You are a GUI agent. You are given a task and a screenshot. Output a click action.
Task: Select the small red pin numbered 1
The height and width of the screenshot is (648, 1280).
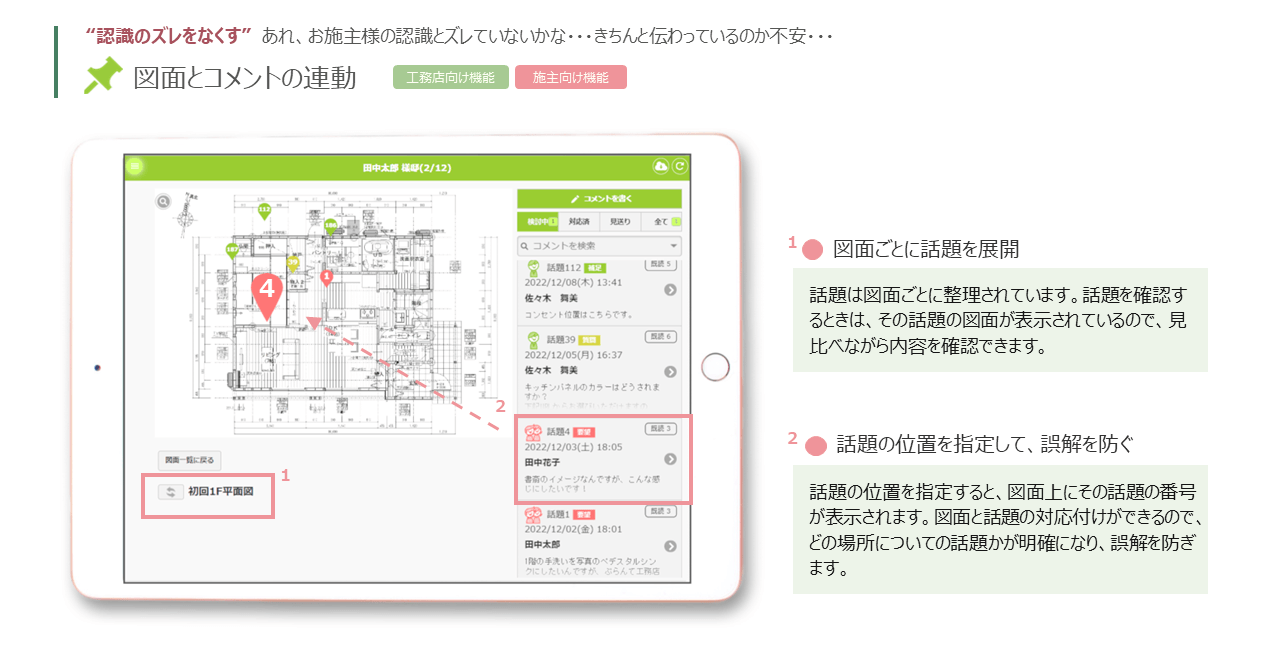pyautogui.click(x=326, y=276)
